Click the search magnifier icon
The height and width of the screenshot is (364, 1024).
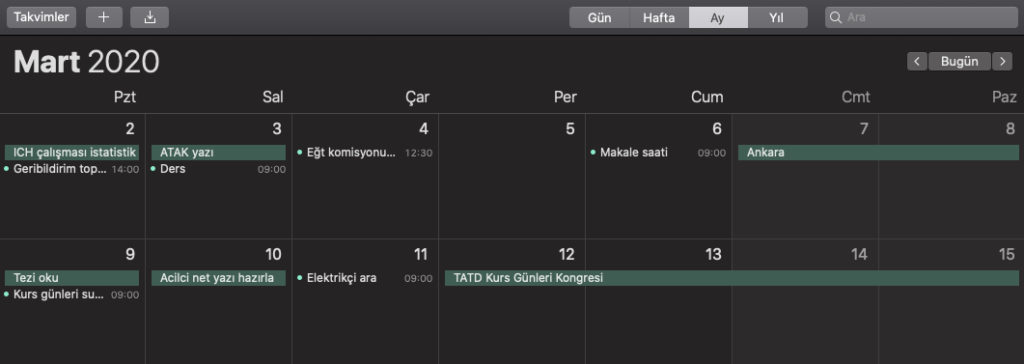point(835,17)
